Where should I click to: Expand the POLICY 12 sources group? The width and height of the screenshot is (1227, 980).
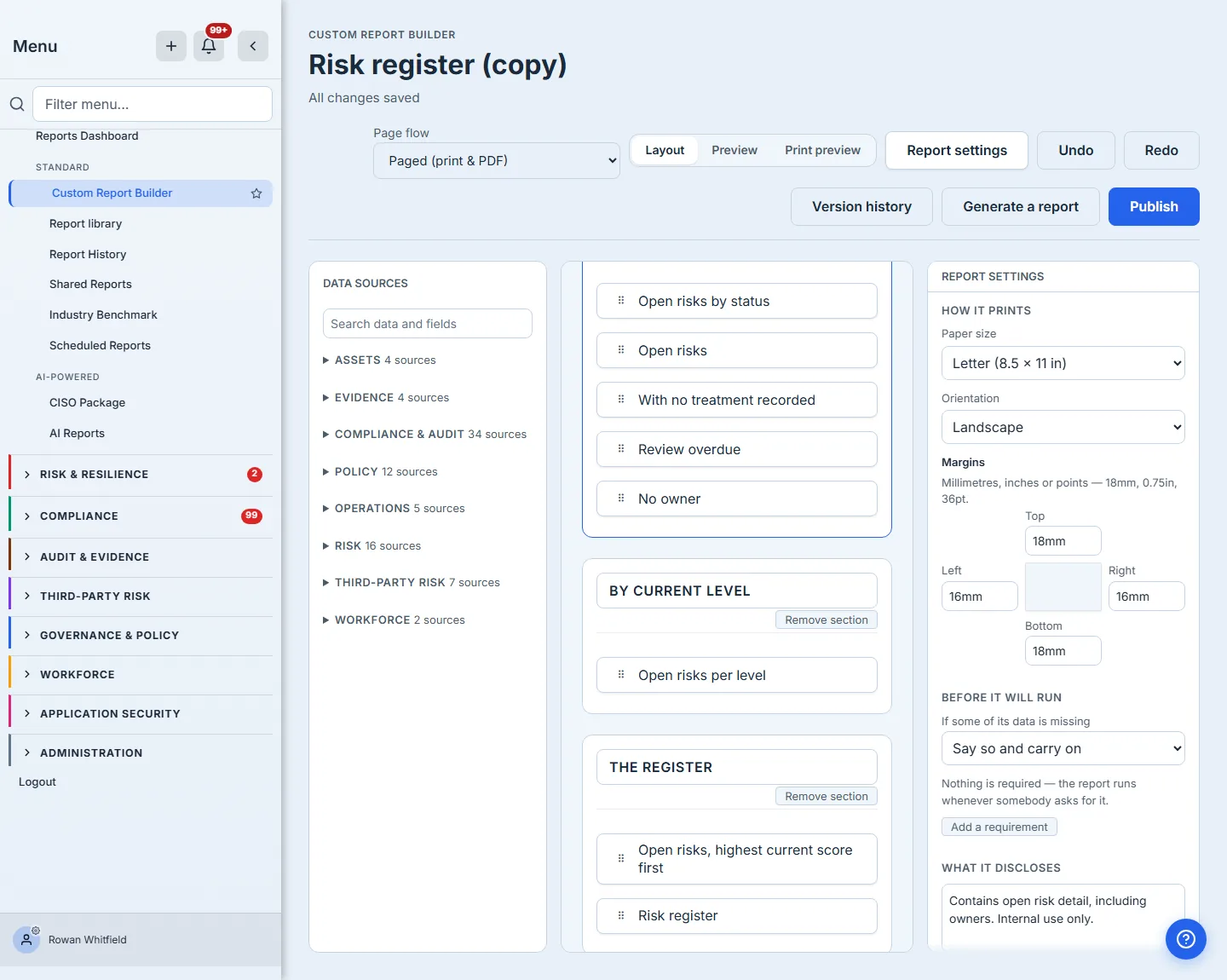pyautogui.click(x=380, y=472)
